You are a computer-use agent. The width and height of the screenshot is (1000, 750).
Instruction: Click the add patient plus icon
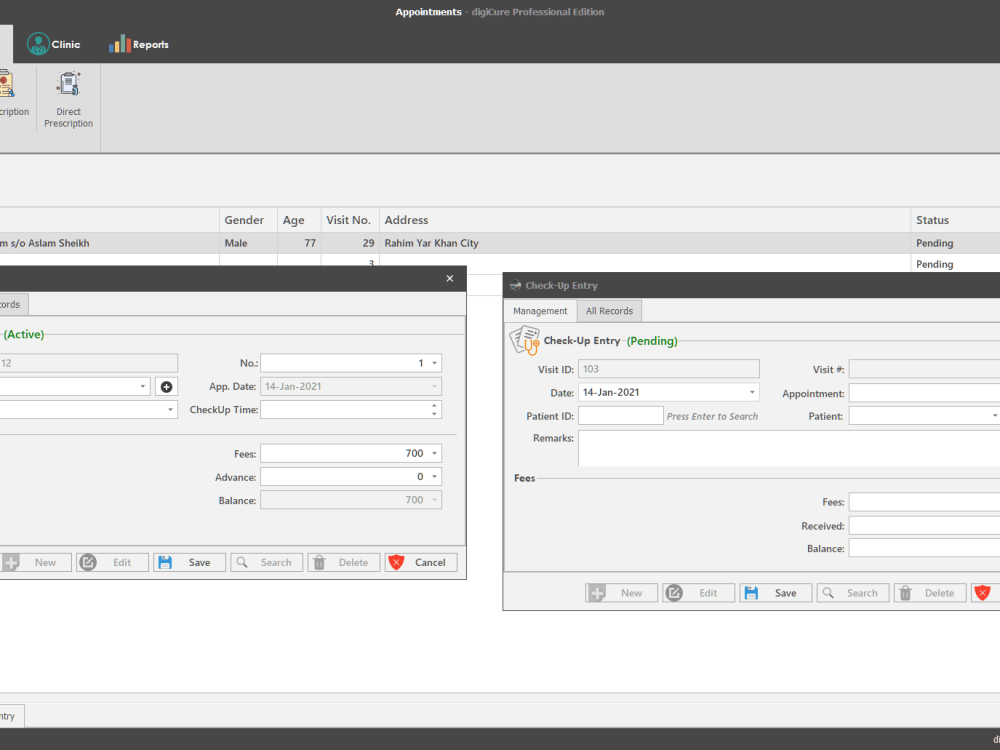click(x=166, y=386)
